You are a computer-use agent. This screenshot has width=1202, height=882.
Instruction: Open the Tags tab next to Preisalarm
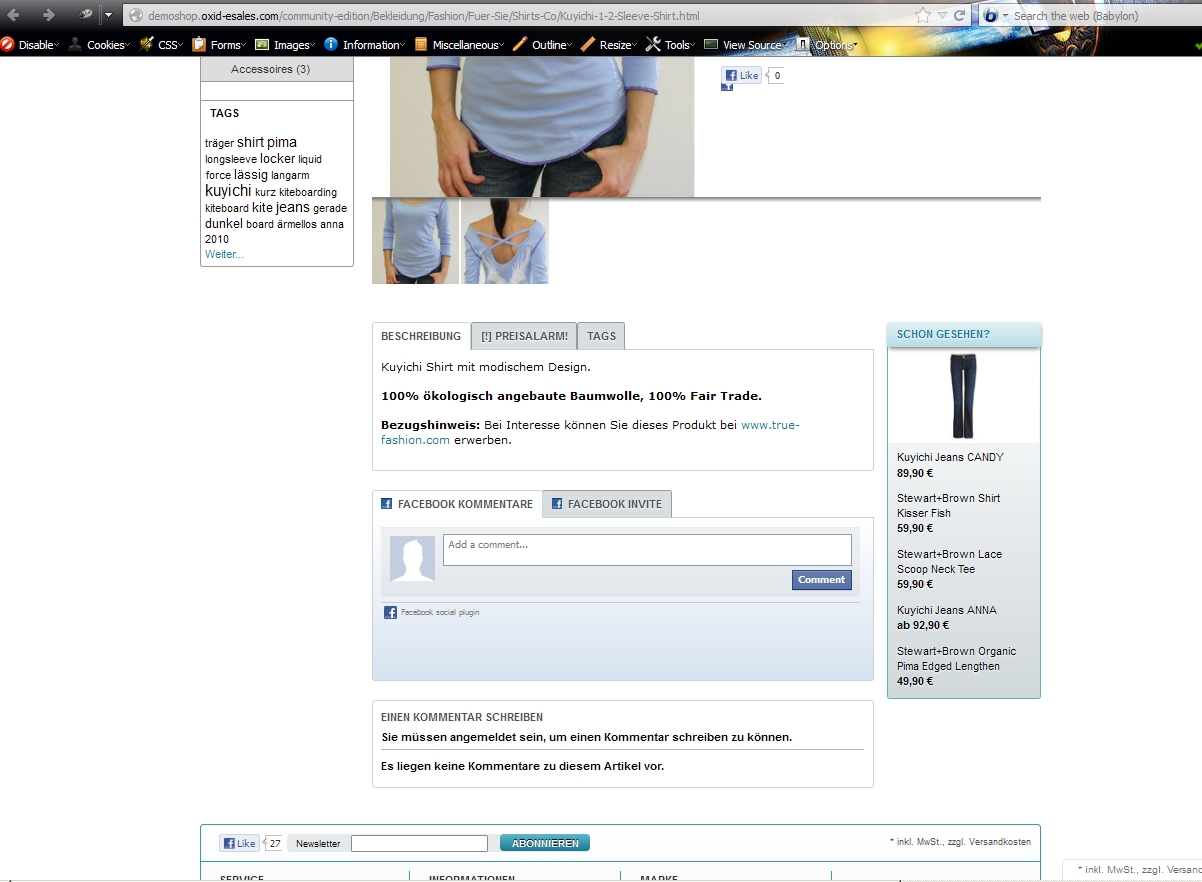click(x=601, y=336)
